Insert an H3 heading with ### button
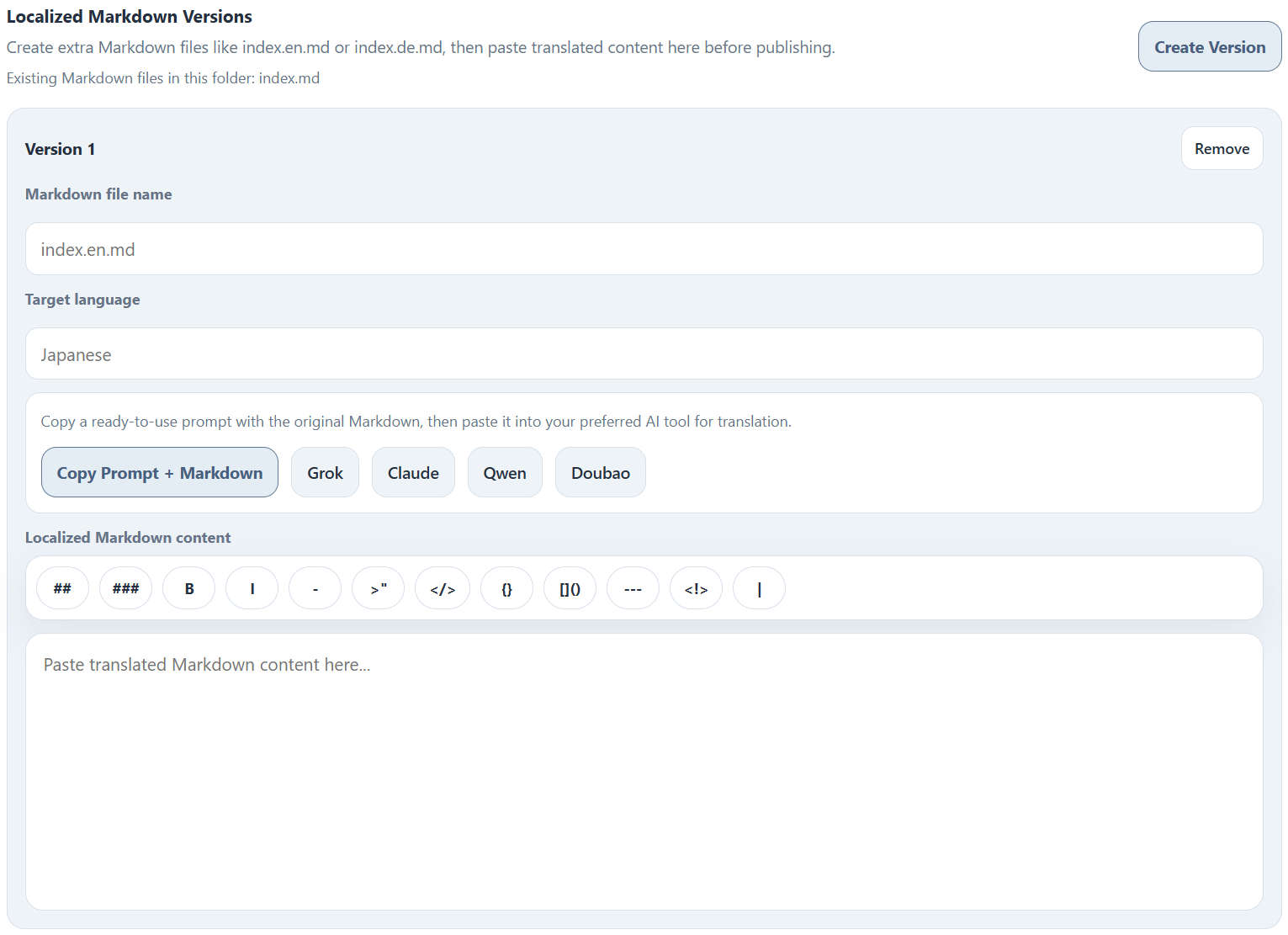 (x=125, y=588)
